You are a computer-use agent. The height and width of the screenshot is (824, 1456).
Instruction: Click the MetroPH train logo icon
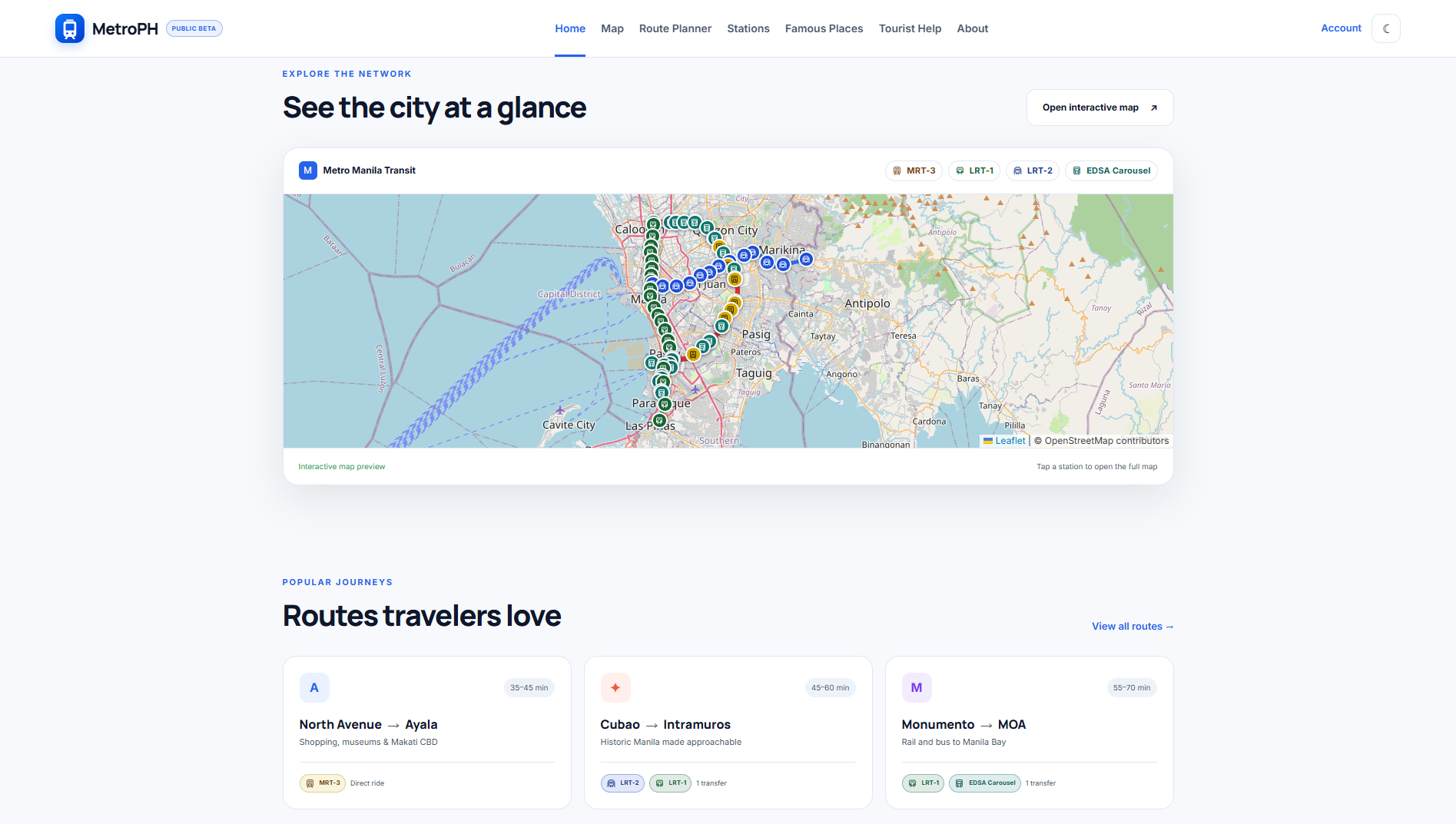(70, 28)
